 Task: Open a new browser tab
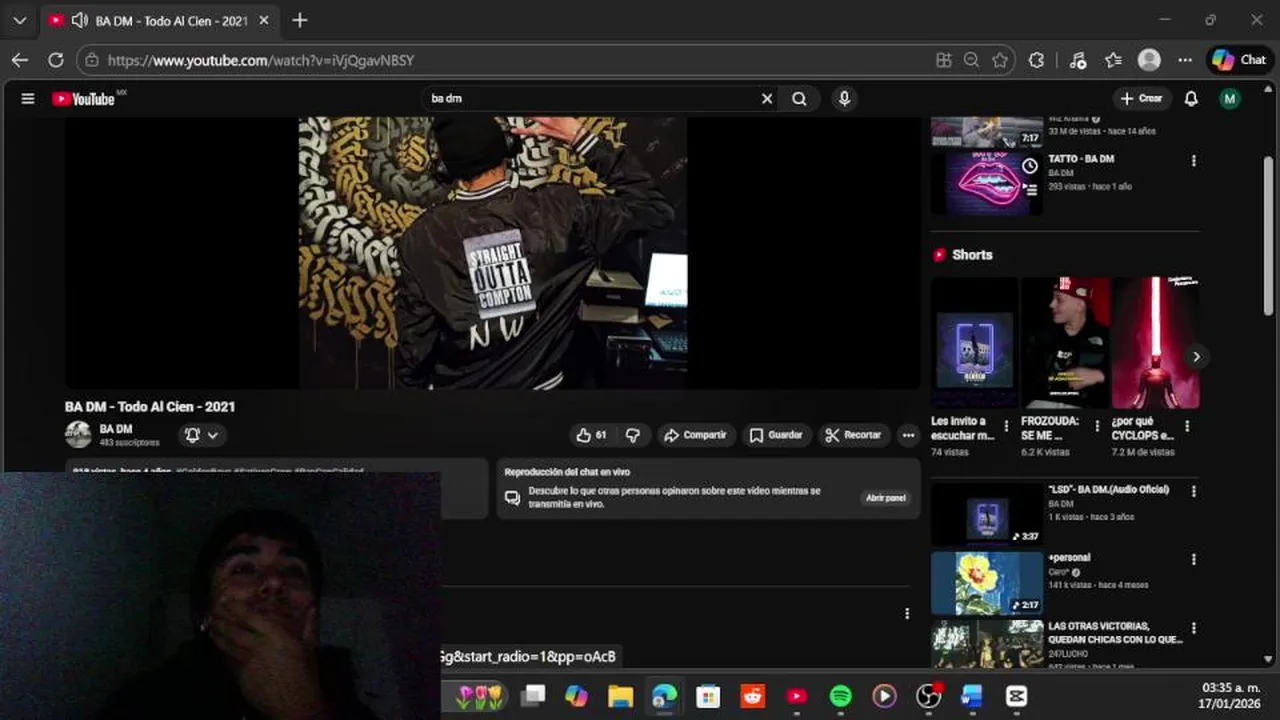tap(300, 20)
